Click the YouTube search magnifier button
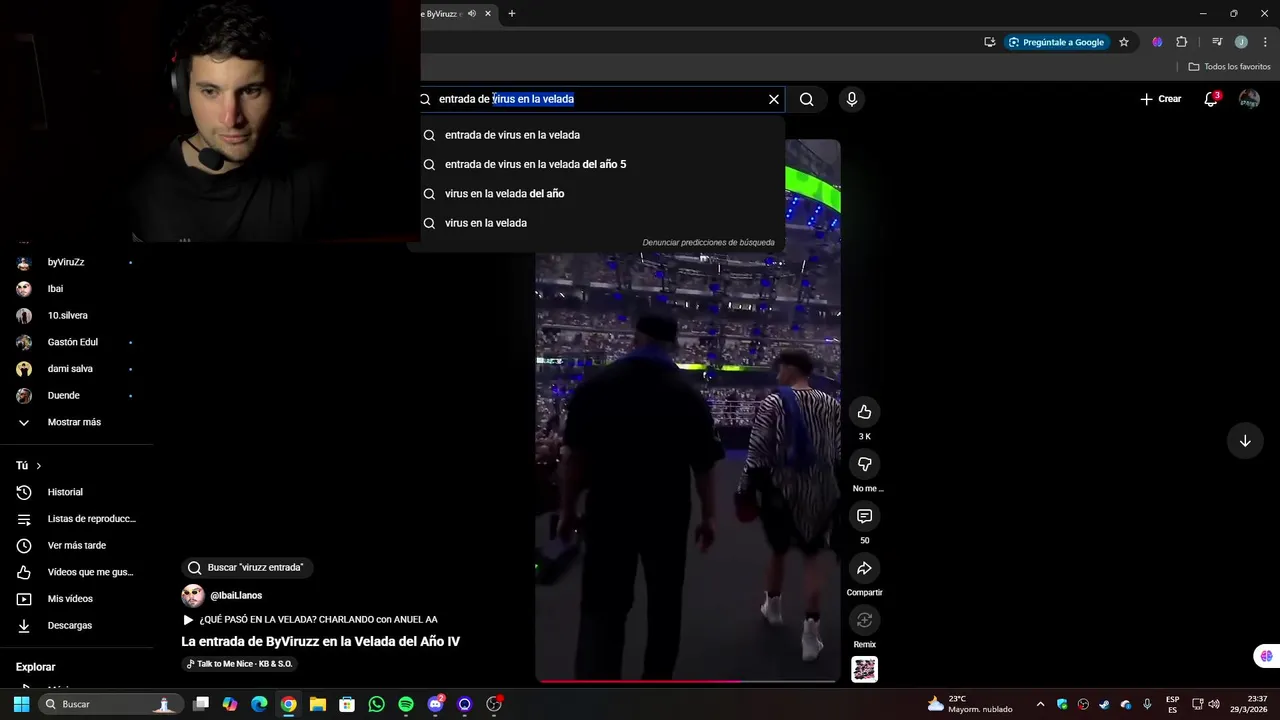This screenshot has height=720, width=1280. 807,99
